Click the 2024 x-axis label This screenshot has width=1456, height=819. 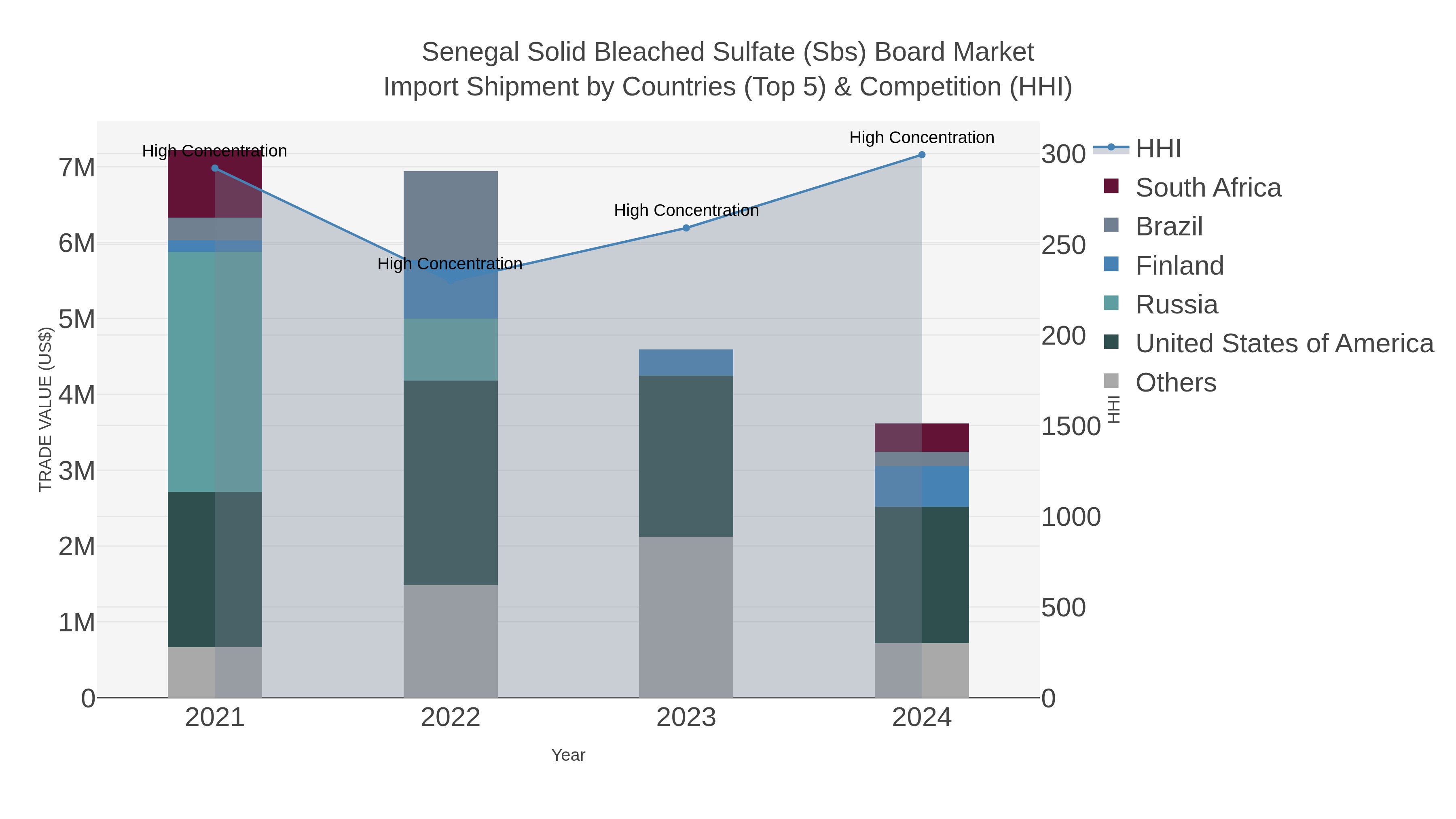[x=922, y=718]
